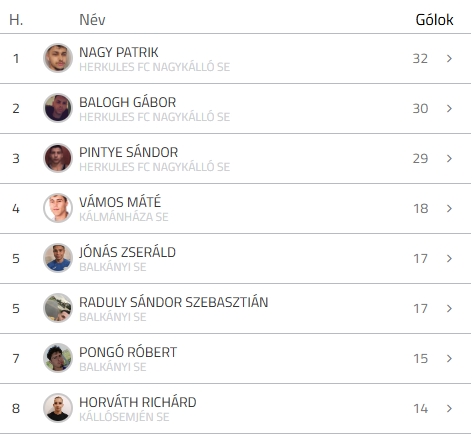Sort by the Gólok column header
The width and height of the screenshot is (474, 440).
coord(434,20)
